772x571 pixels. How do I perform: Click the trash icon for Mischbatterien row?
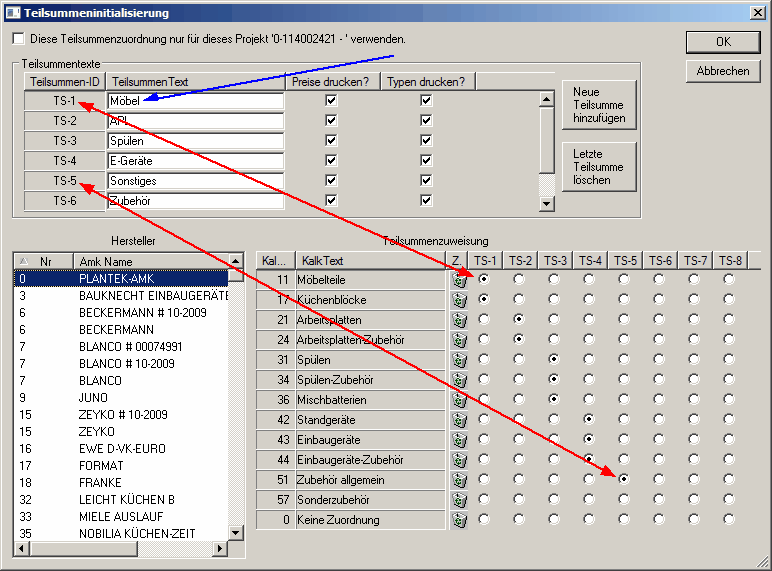(x=460, y=400)
